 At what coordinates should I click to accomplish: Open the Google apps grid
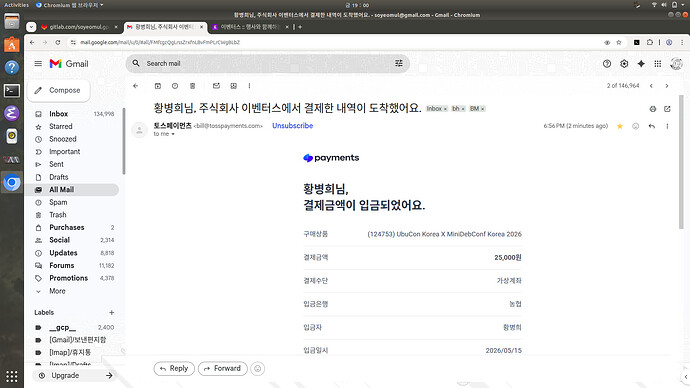[658, 64]
